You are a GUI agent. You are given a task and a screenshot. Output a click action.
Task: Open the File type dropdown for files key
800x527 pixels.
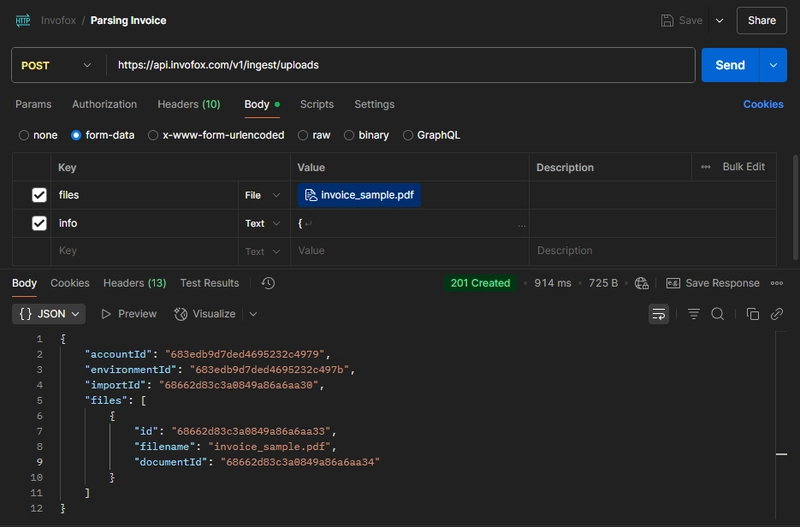coord(262,195)
